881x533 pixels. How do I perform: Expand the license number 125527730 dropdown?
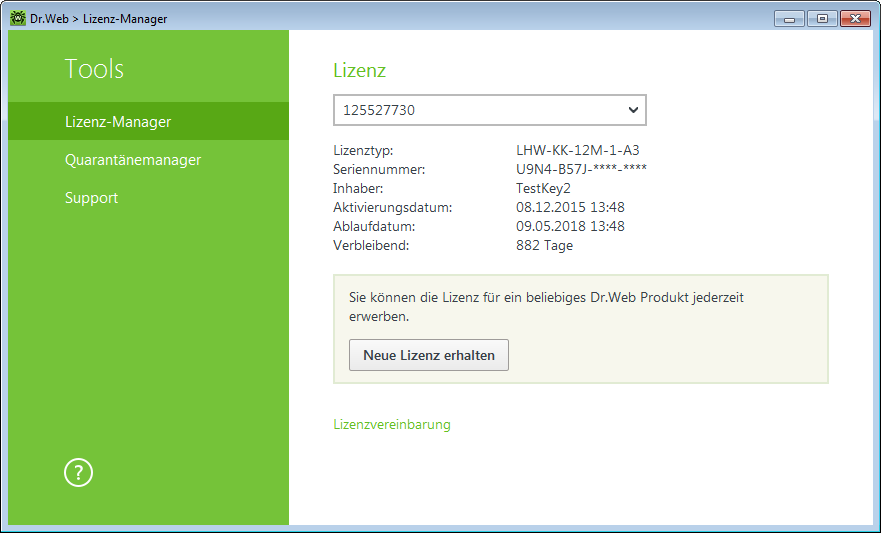pos(489,110)
